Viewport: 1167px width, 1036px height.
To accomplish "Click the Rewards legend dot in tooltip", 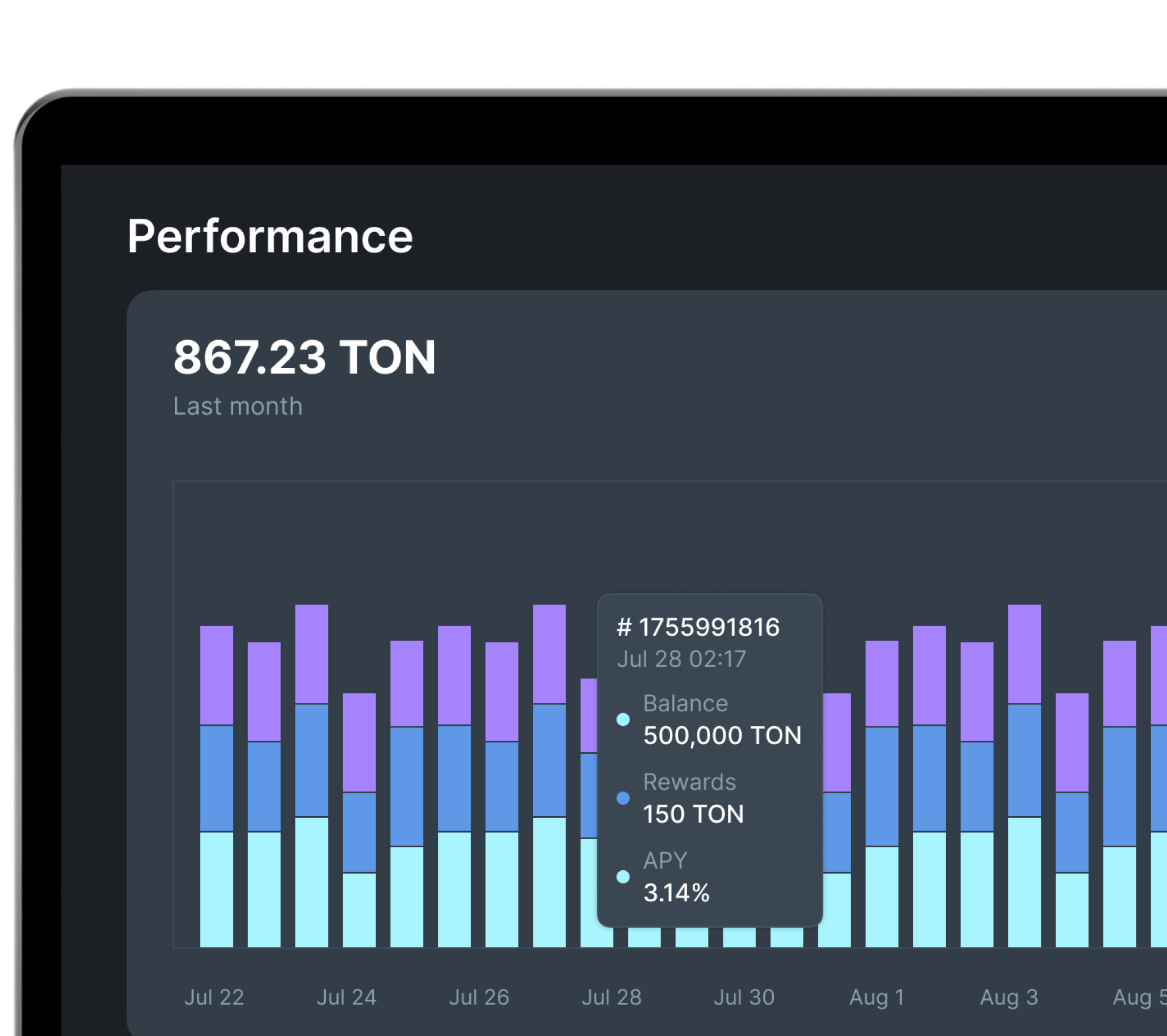I will pos(623,797).
